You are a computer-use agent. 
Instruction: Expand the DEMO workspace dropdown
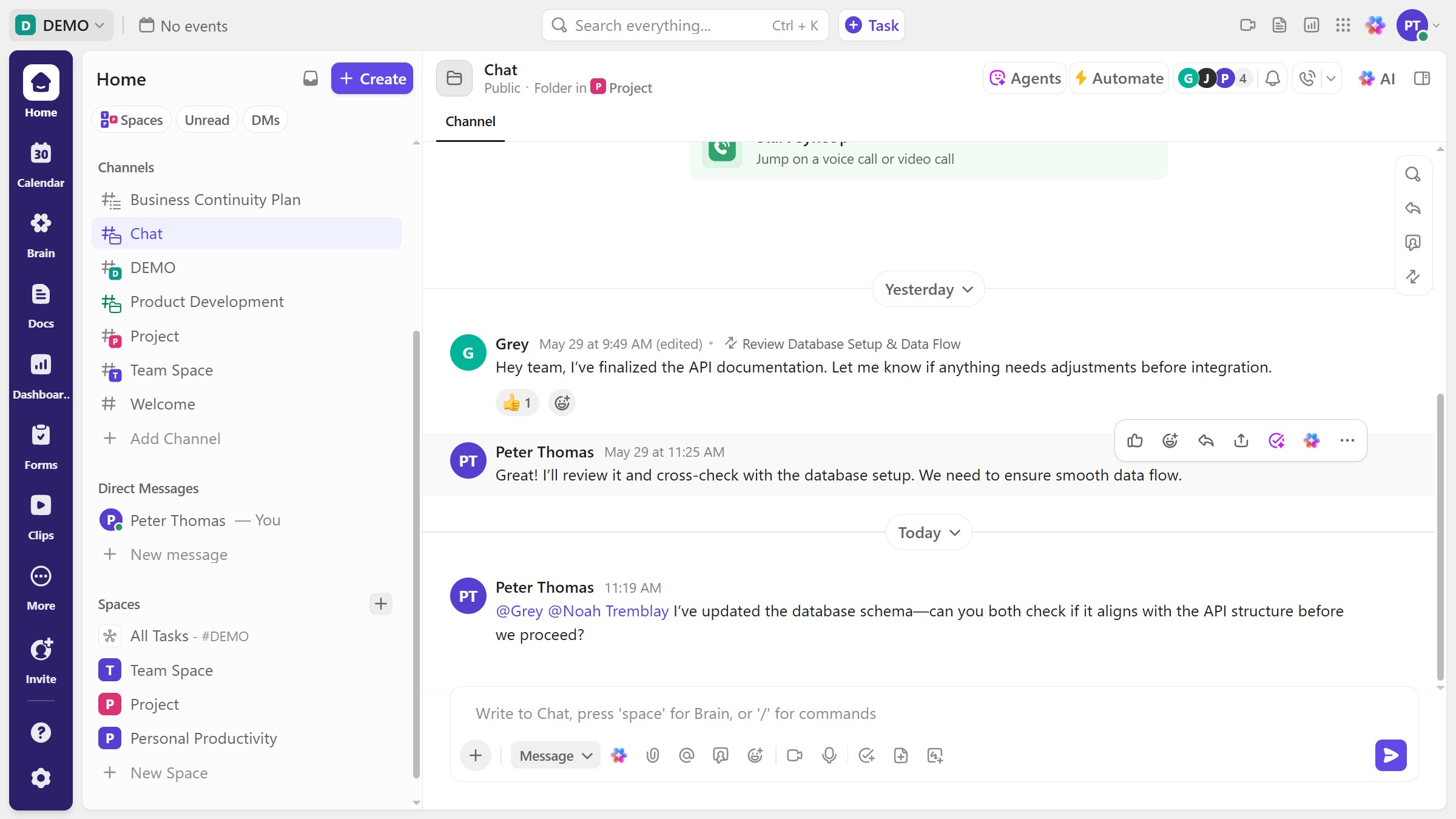click(x=61, y=25)
